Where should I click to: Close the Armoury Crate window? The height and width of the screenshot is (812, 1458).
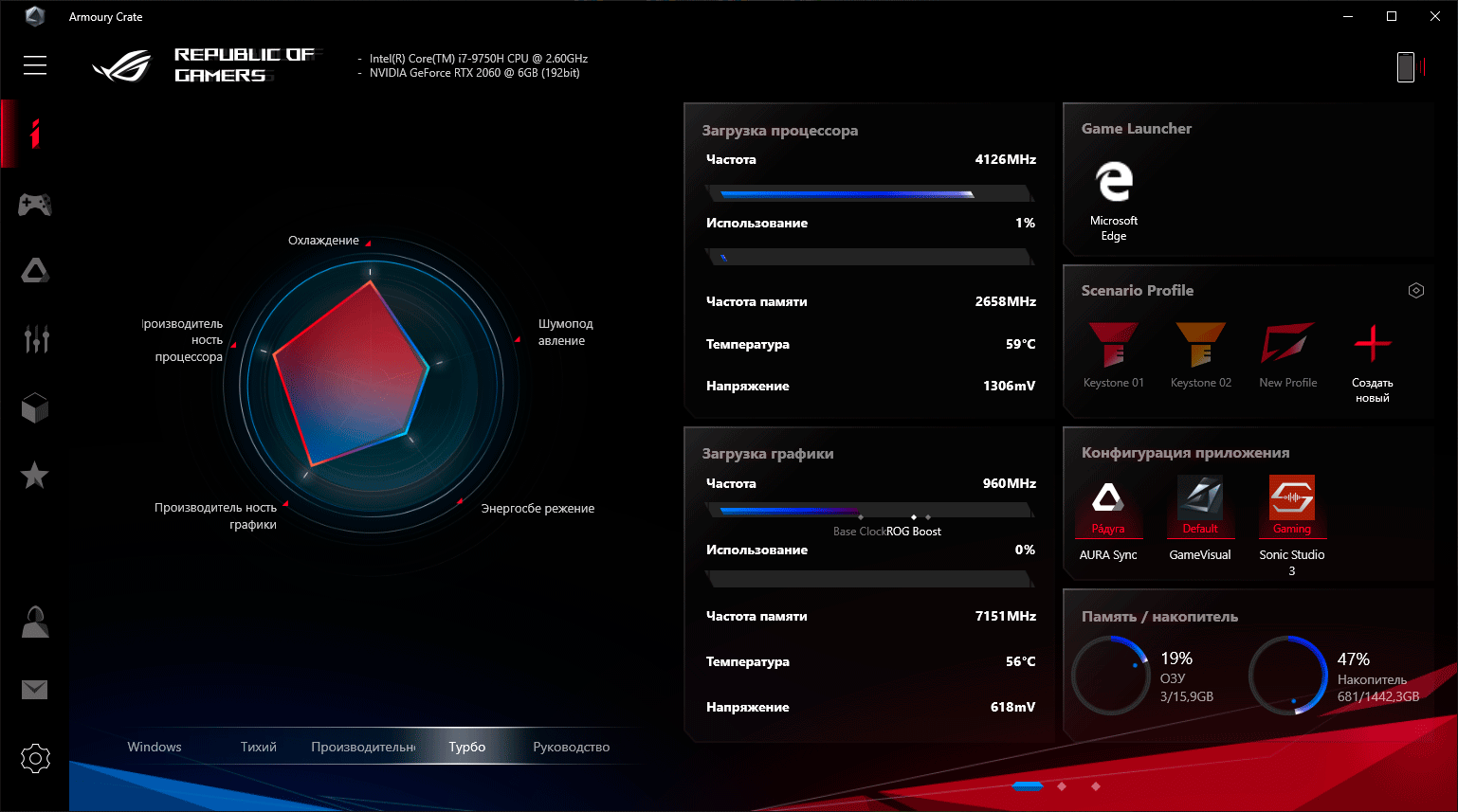point(1435,16)
